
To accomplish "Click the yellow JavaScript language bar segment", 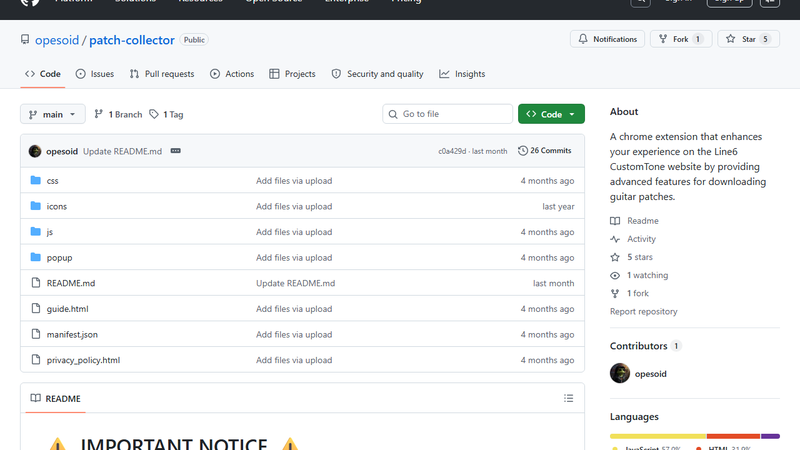I will (658, 436).
